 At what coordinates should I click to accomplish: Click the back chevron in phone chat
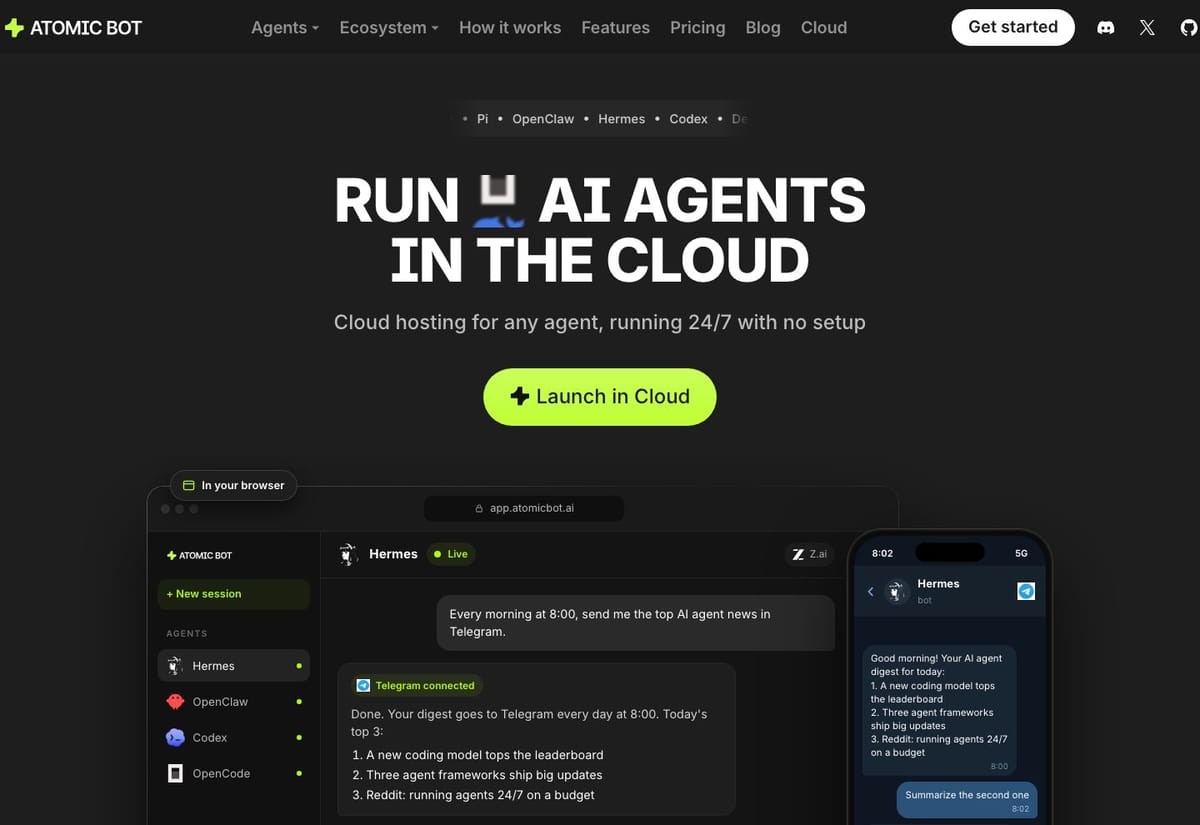point(870,591)
